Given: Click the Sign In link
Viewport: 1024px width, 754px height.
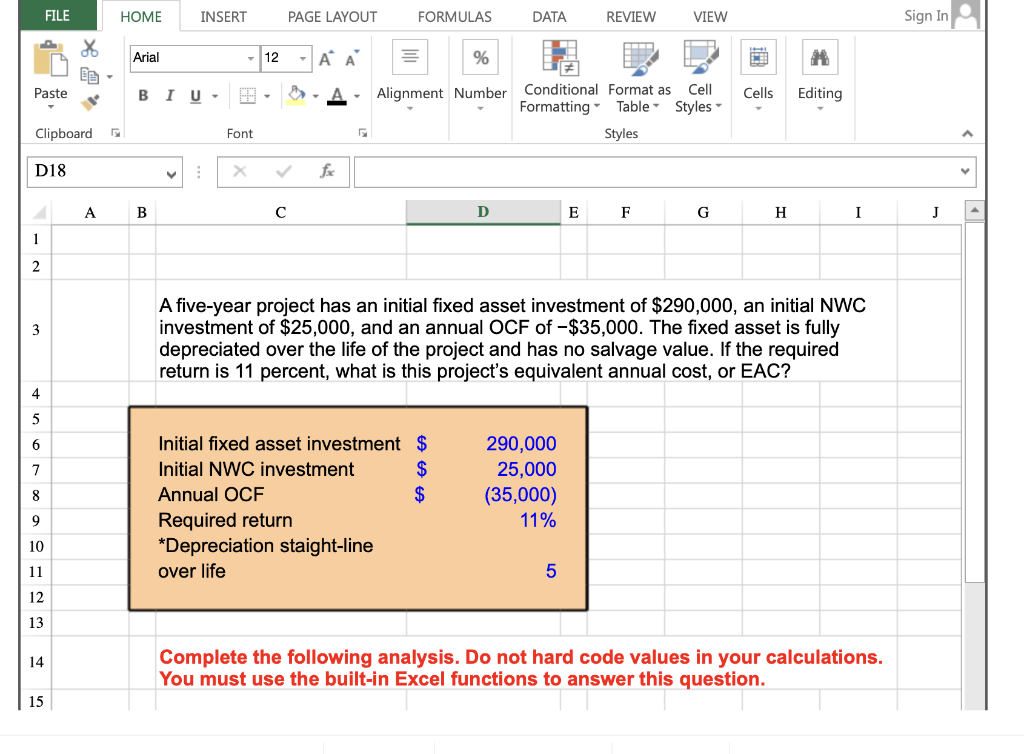Looking at the screenshot, I should coord(925,16).
